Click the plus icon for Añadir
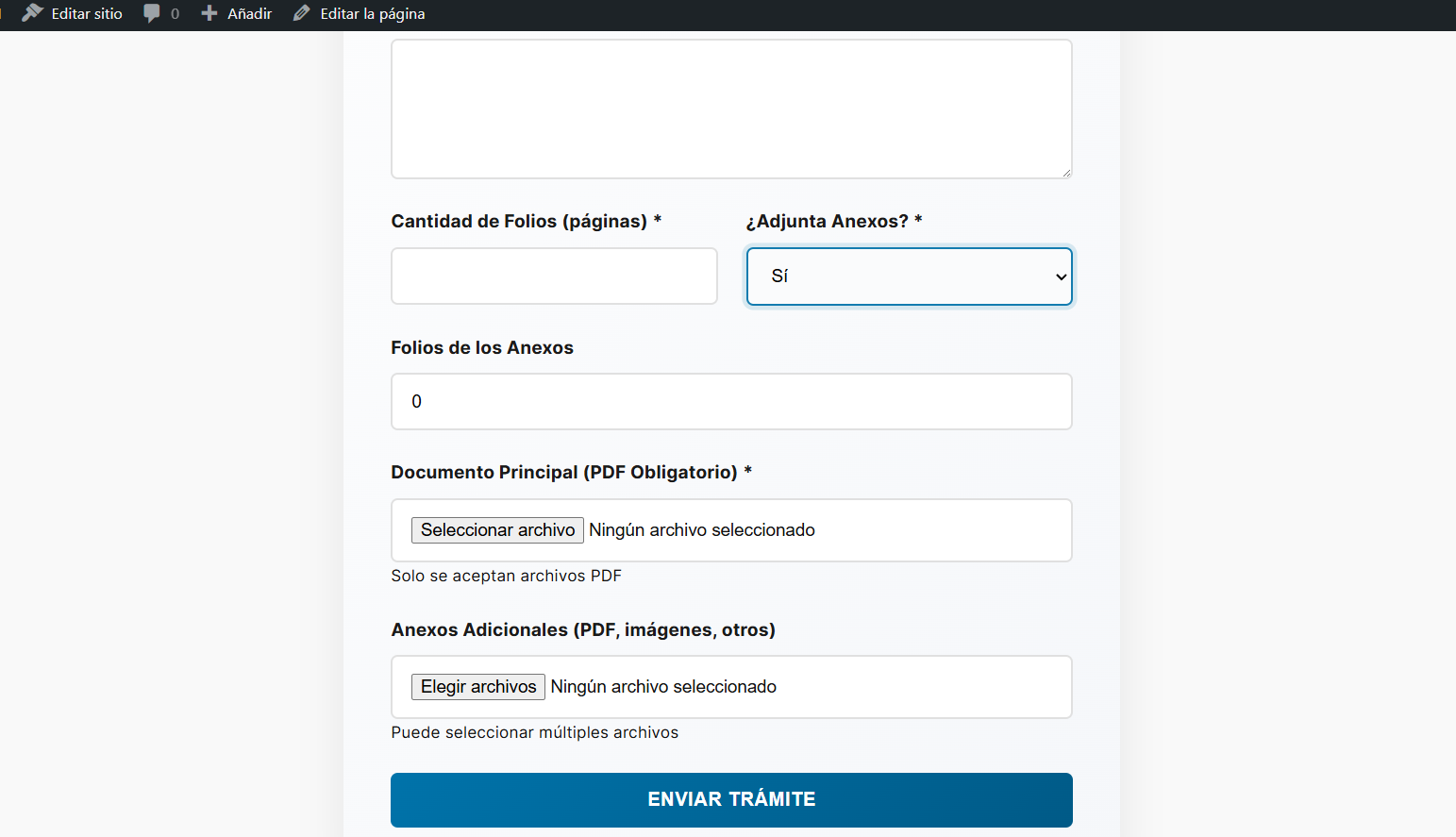The width and height of the screenshot is (1456, 837). coord(209,13)
